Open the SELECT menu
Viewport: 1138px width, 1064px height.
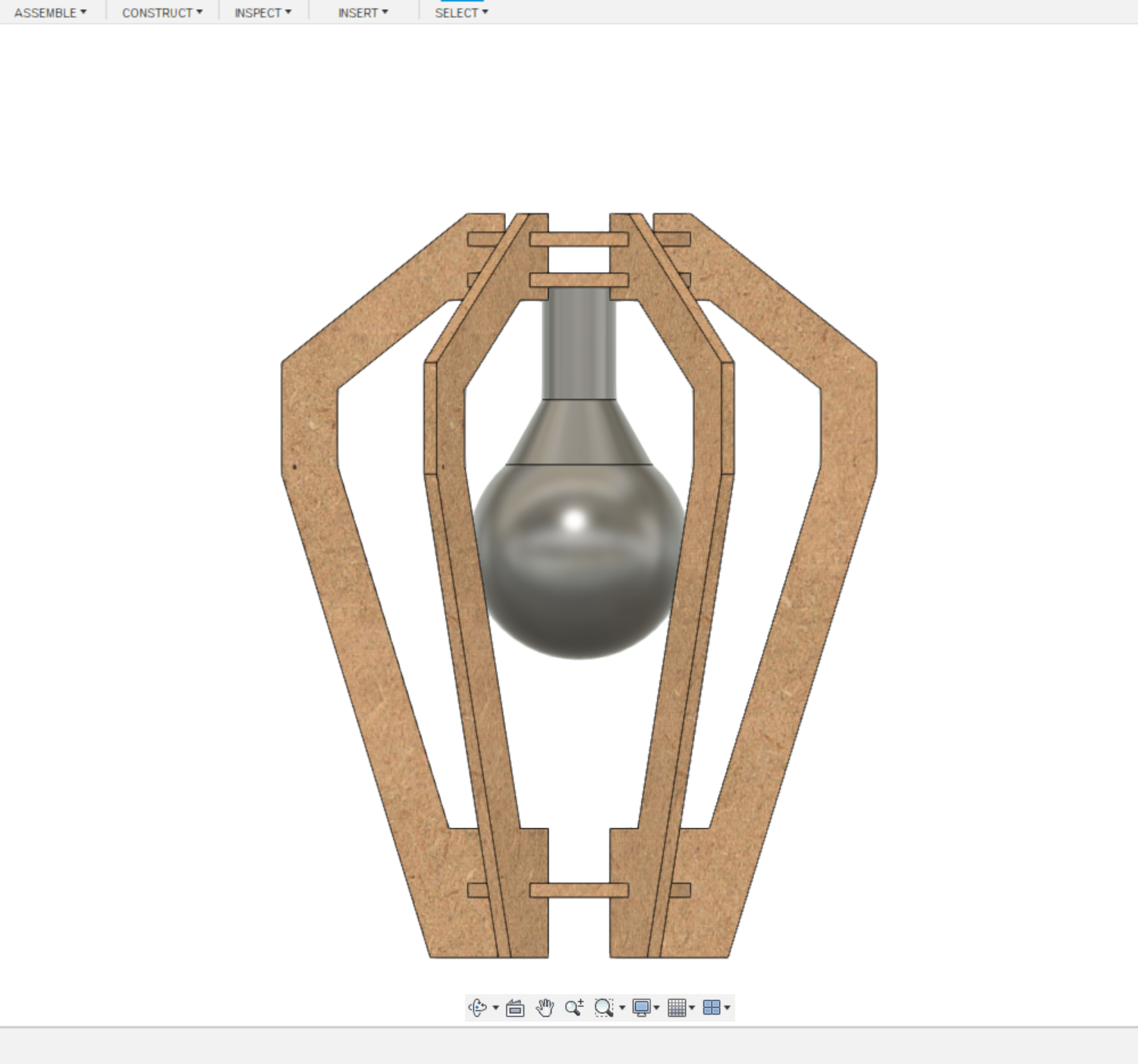[459, 12]
